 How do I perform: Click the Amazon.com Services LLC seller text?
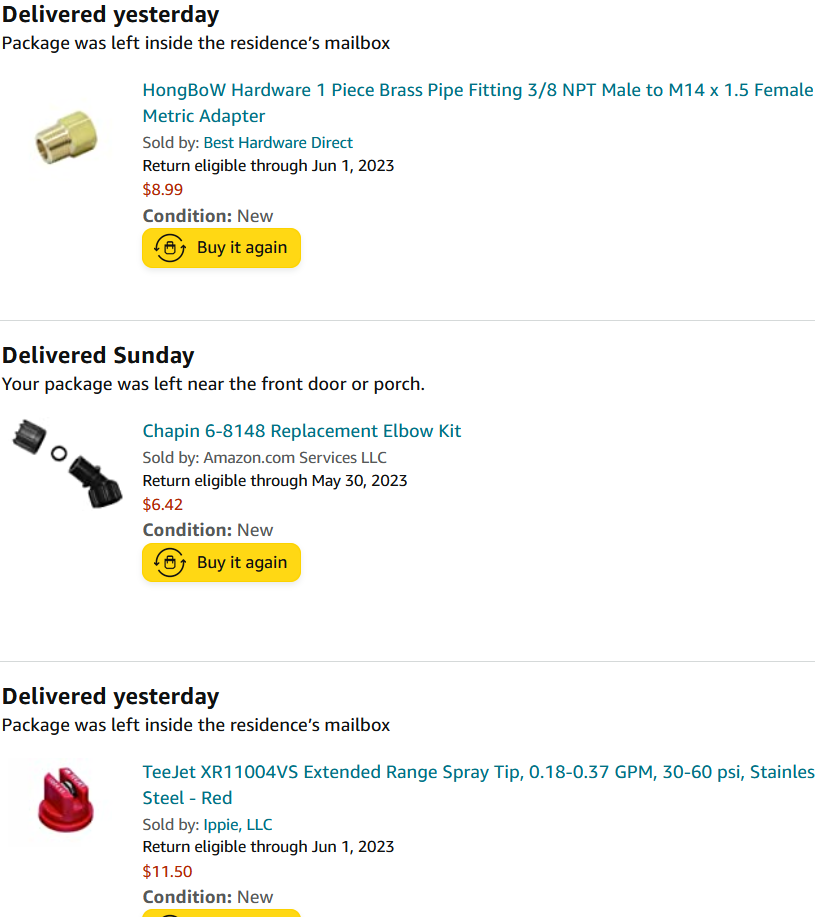tap(295, 457)
